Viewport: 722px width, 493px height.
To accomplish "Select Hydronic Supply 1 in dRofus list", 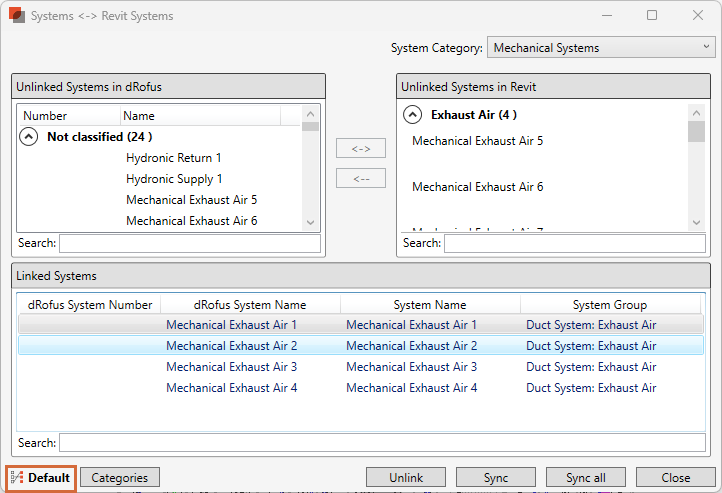I will tap(174, 179).
